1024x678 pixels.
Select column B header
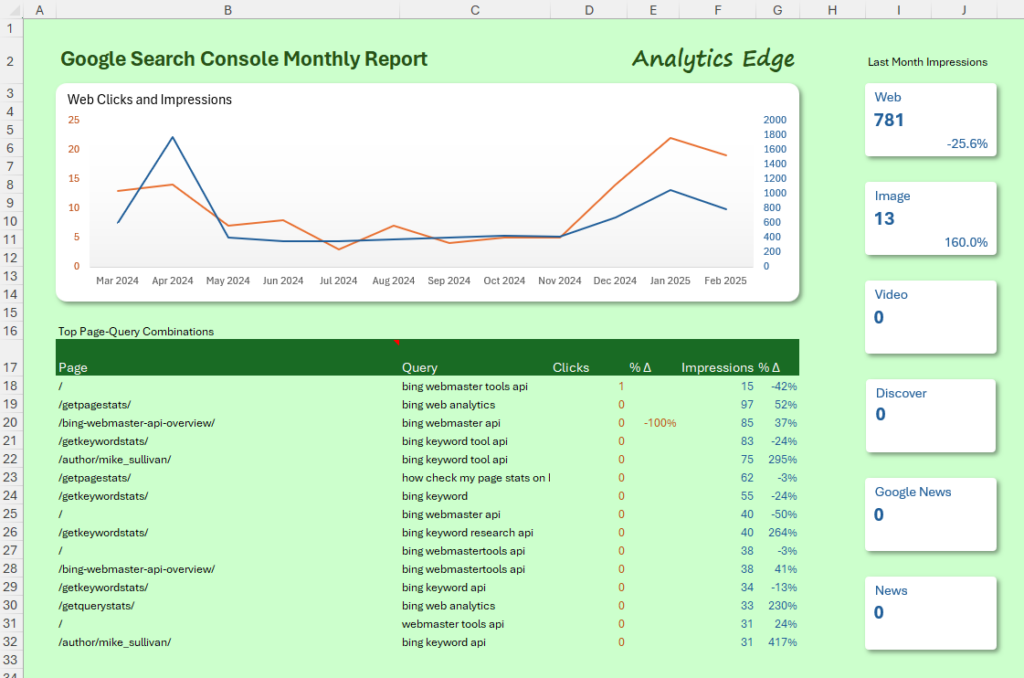pos(227,9)
